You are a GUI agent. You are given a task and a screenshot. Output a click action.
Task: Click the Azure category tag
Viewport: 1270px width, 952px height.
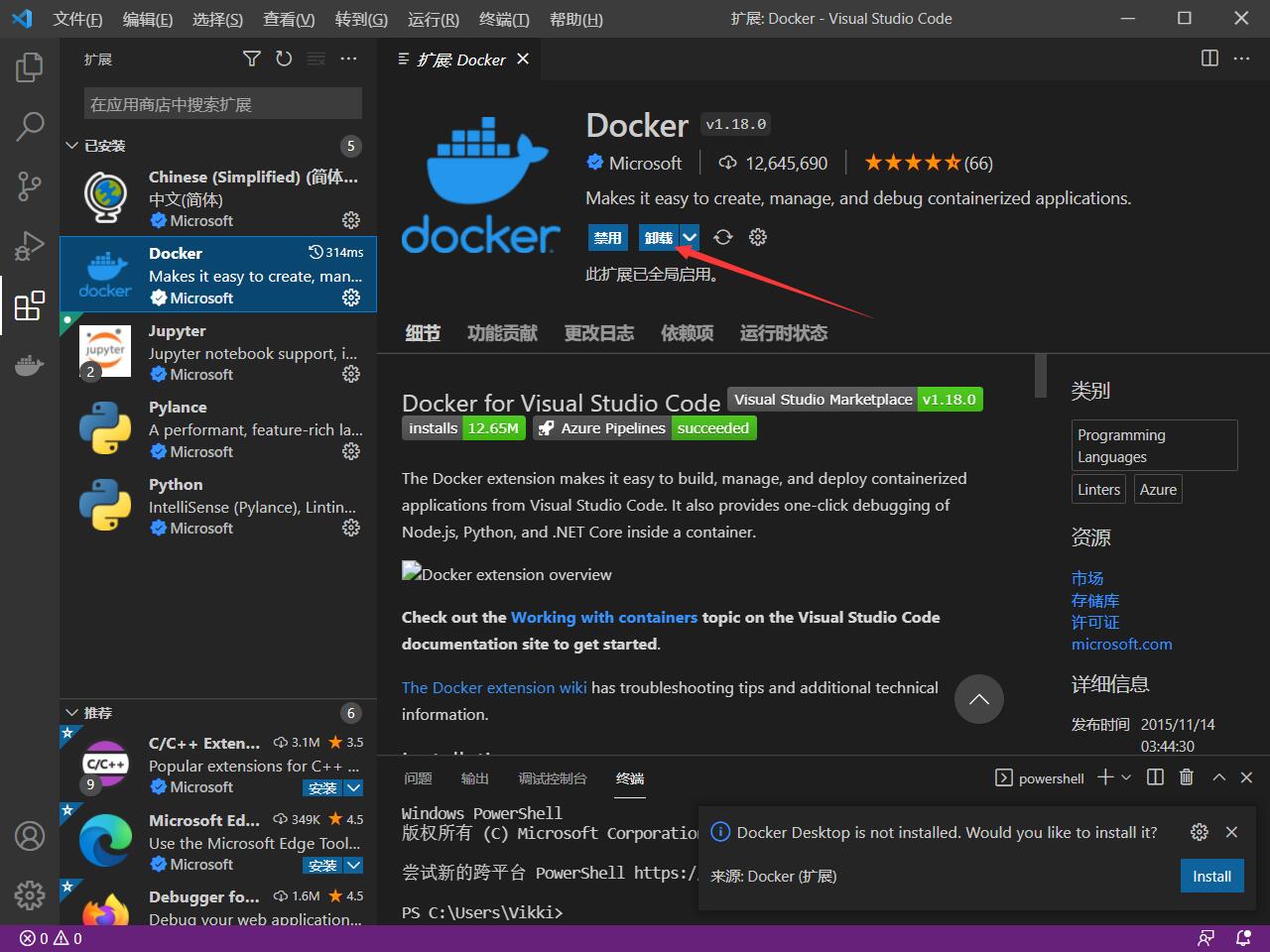(x=1158, y=489)
